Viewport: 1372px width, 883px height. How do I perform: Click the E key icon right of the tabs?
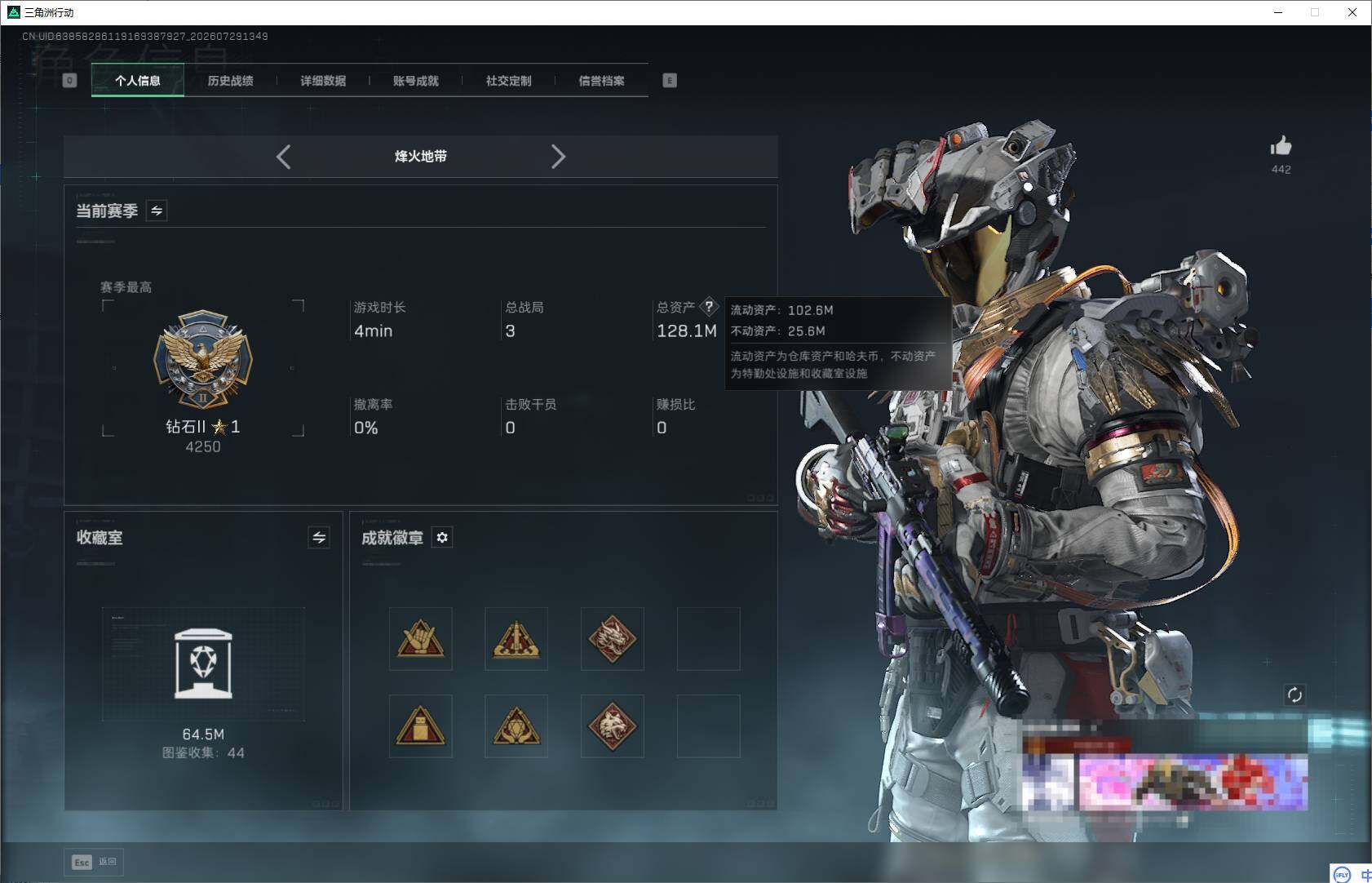[x=670, y=80]
